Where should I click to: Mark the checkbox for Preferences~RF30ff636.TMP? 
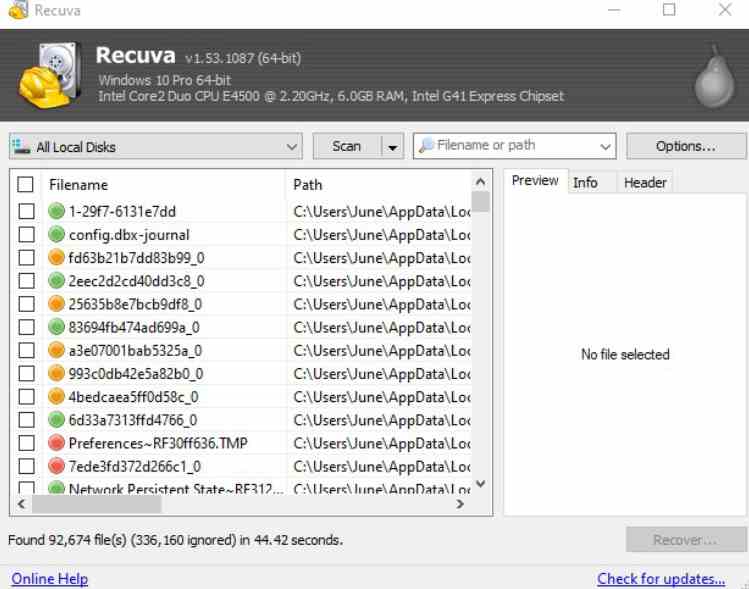tap(26, 442)
